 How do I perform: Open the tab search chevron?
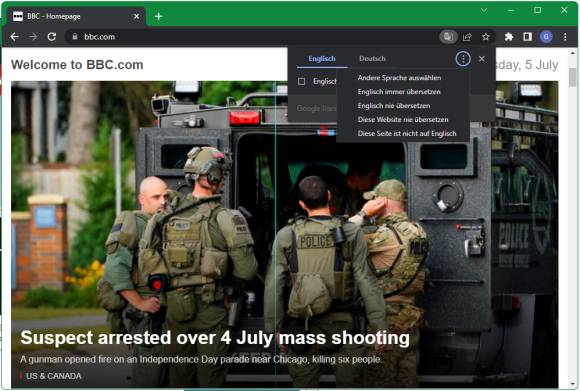click(484, 10)
